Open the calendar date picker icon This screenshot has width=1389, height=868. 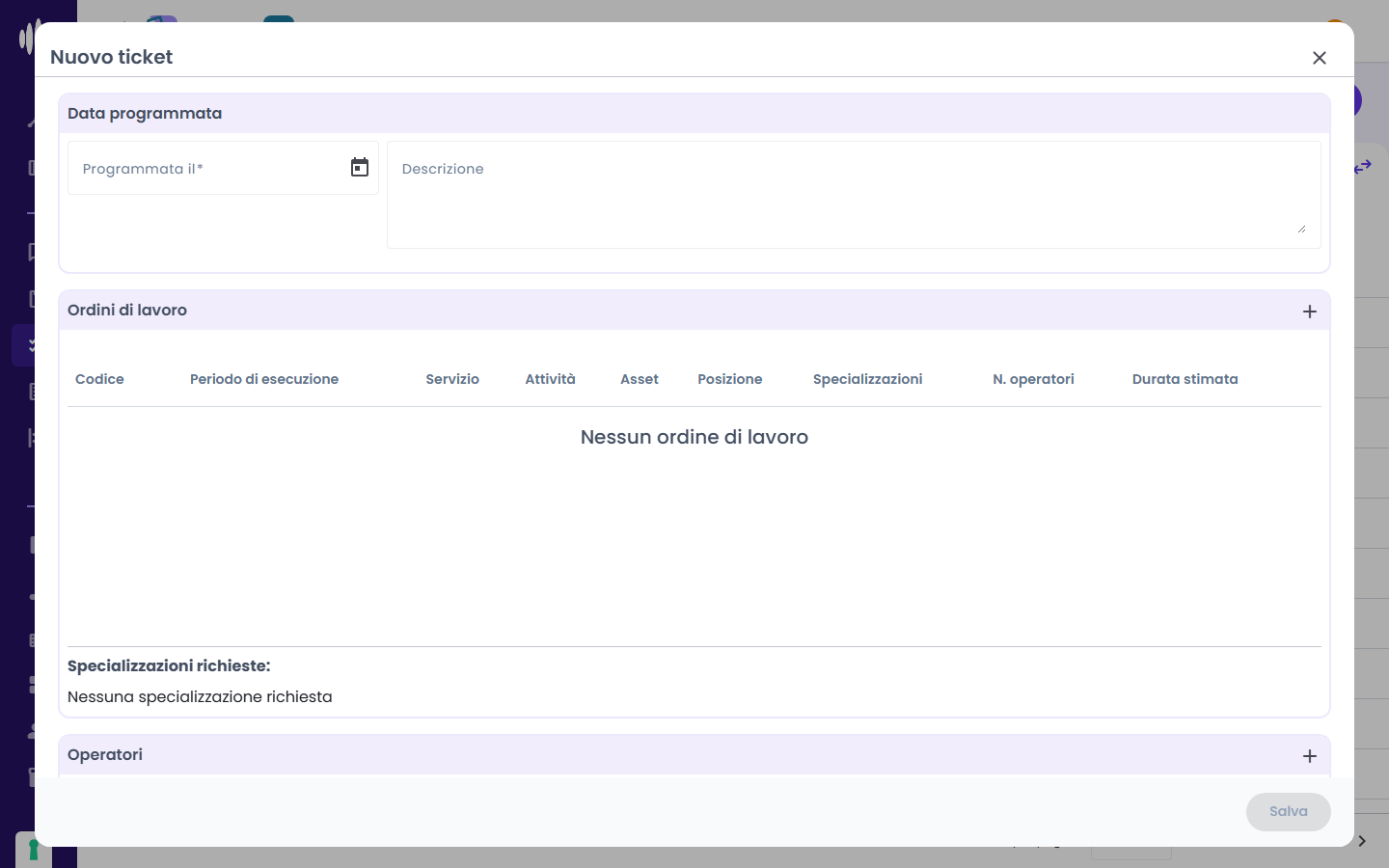tap(360, 168)
